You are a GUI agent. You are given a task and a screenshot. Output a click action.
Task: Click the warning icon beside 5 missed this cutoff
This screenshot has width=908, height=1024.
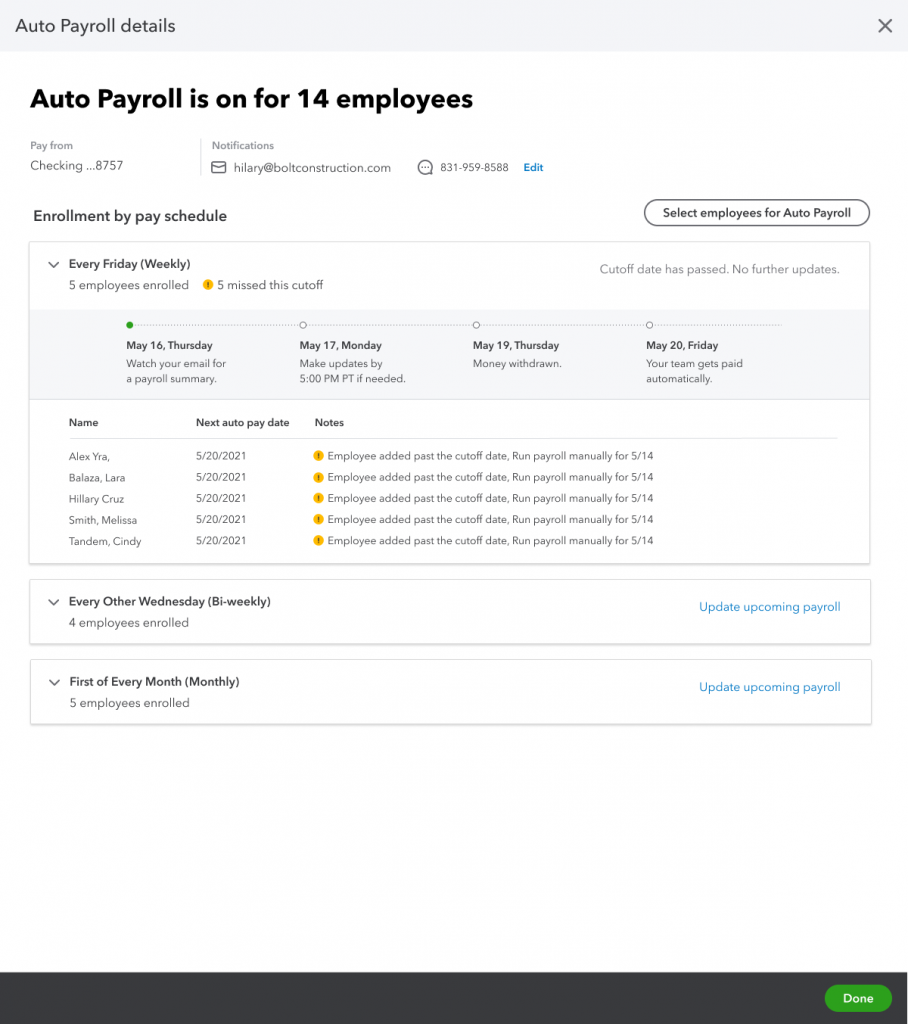pos(208,285)
